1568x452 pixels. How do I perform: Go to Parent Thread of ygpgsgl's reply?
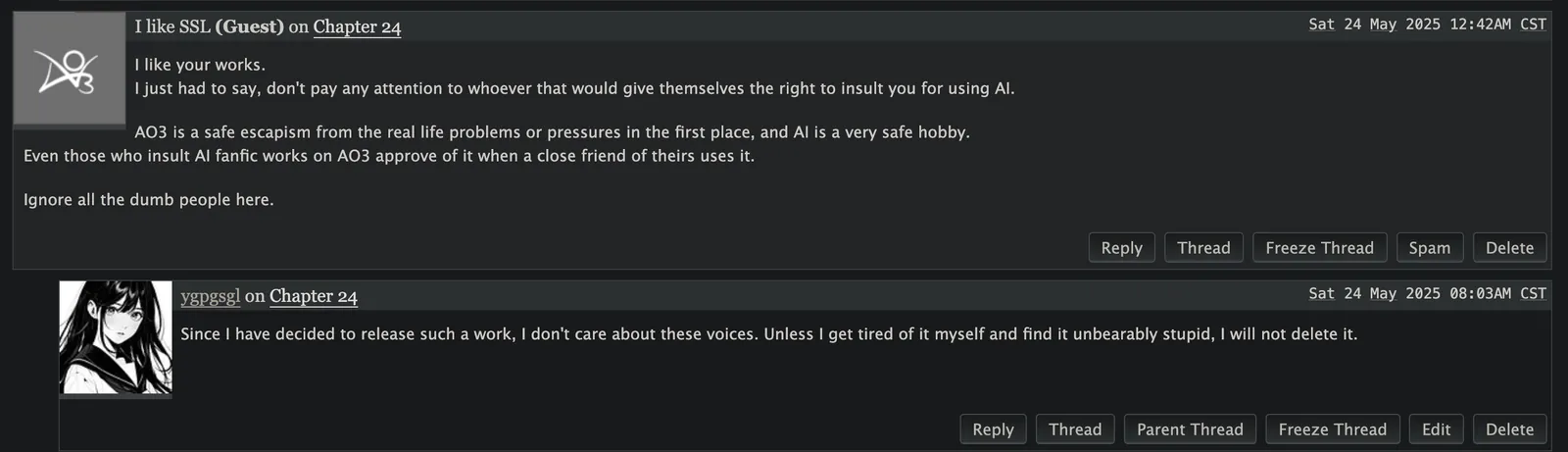tap(1190, 429)
